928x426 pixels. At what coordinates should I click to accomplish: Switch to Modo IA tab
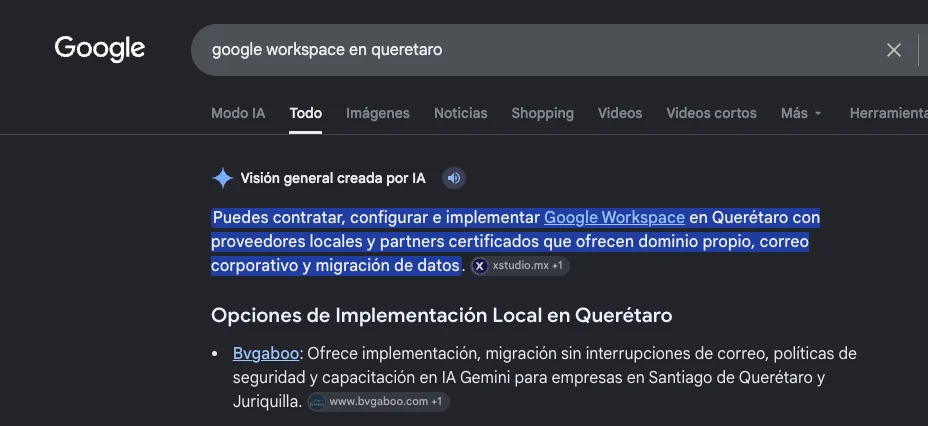click(238, 113)
